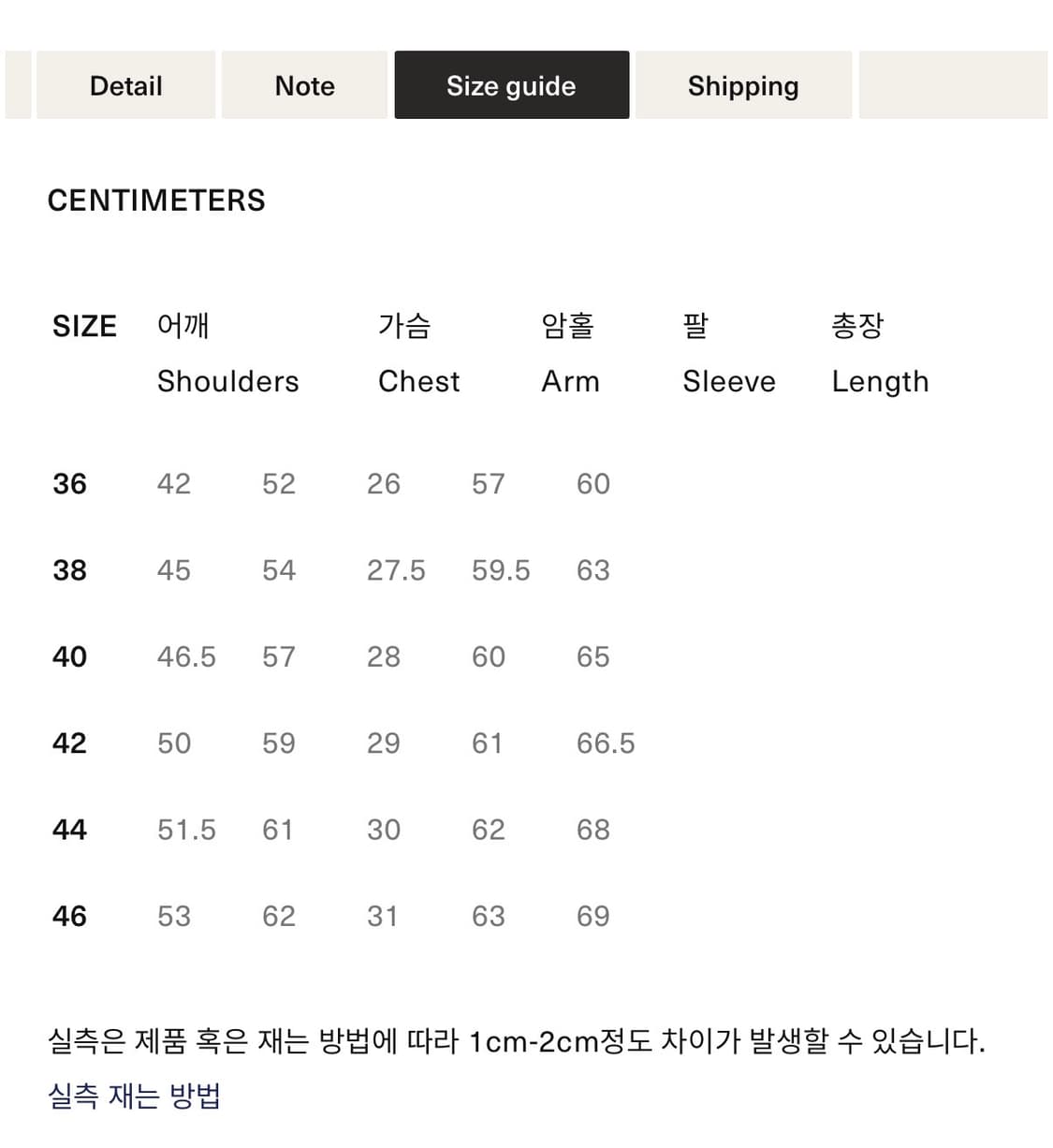Switch to the Detail tab
Image resolution: width=1053 pixels, height=1148 pixels.
click(x=125, y=84)
